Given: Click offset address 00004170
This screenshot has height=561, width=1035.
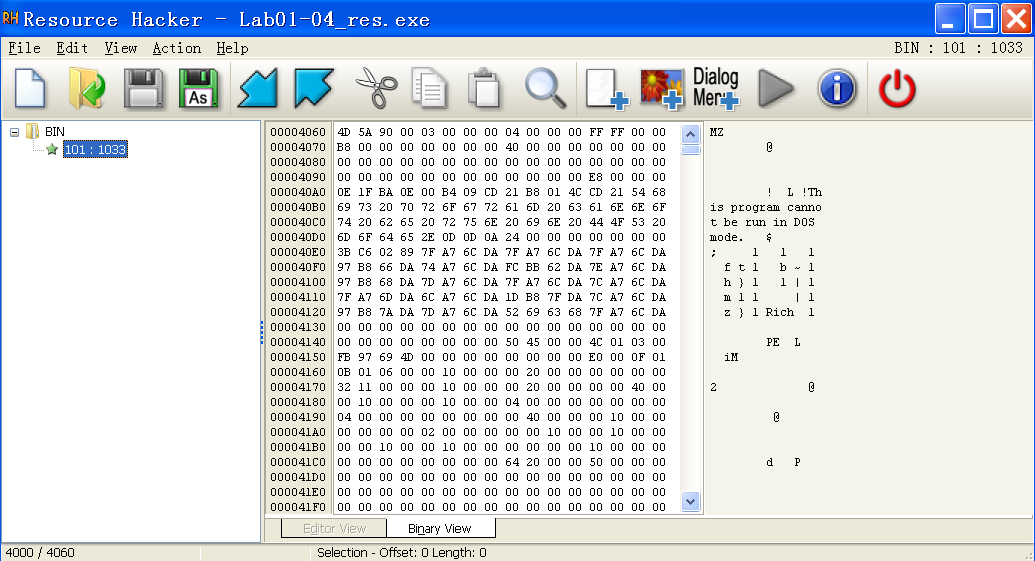Looking at the screenshot, I should pyautogui.click(x=298, y=387).
